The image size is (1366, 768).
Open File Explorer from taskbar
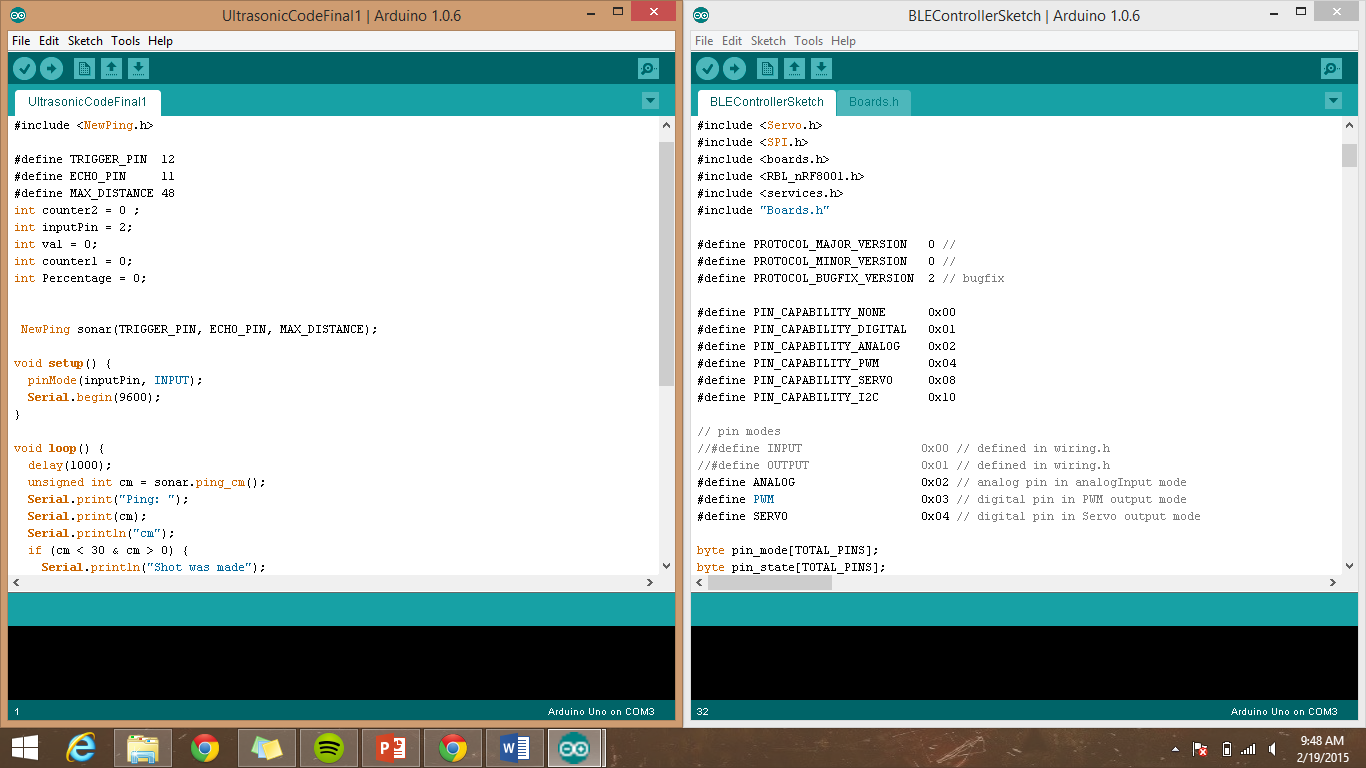pyautogui.click(x=143, y=748)
